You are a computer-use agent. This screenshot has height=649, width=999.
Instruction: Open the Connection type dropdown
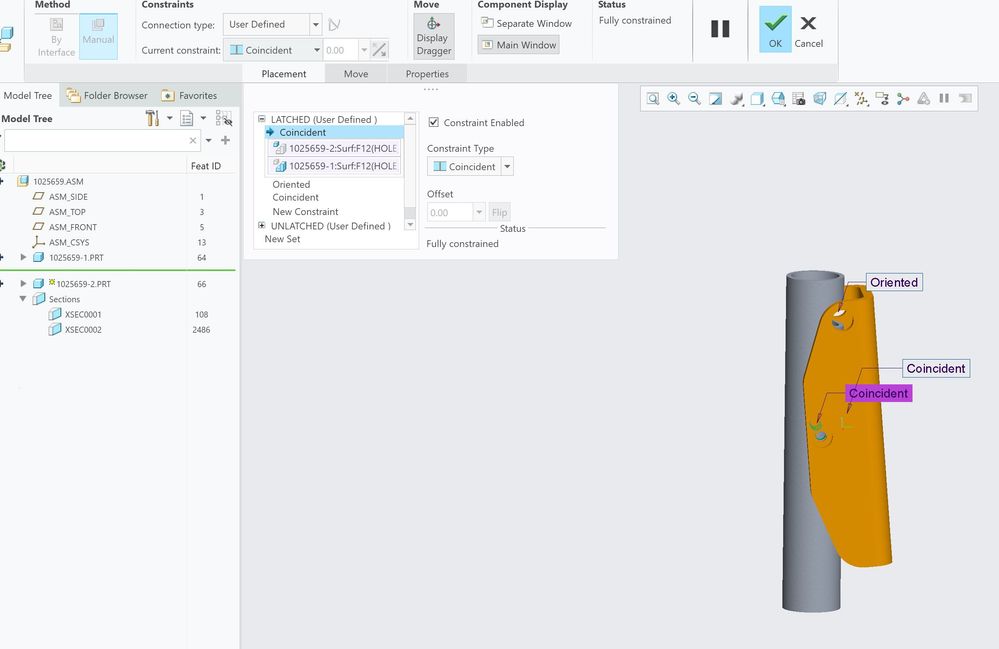click(316, 25)
